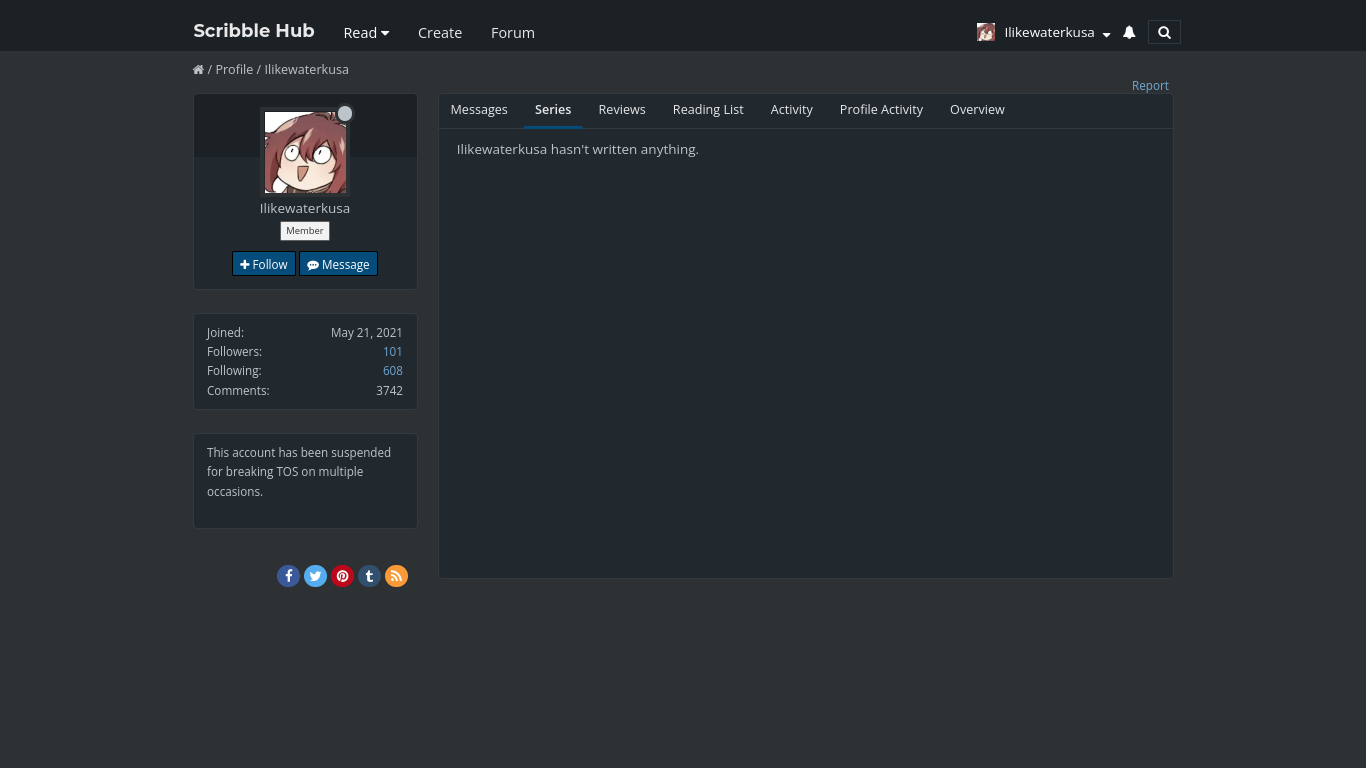
Task: Click the home icon in breadcrumb
Action: (x=198, y=70)
